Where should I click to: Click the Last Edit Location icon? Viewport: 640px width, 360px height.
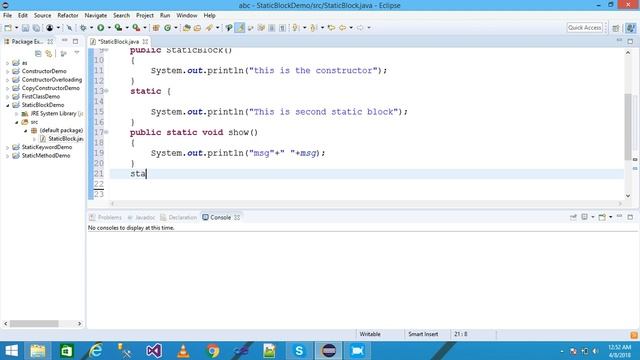tap(331, 28)
